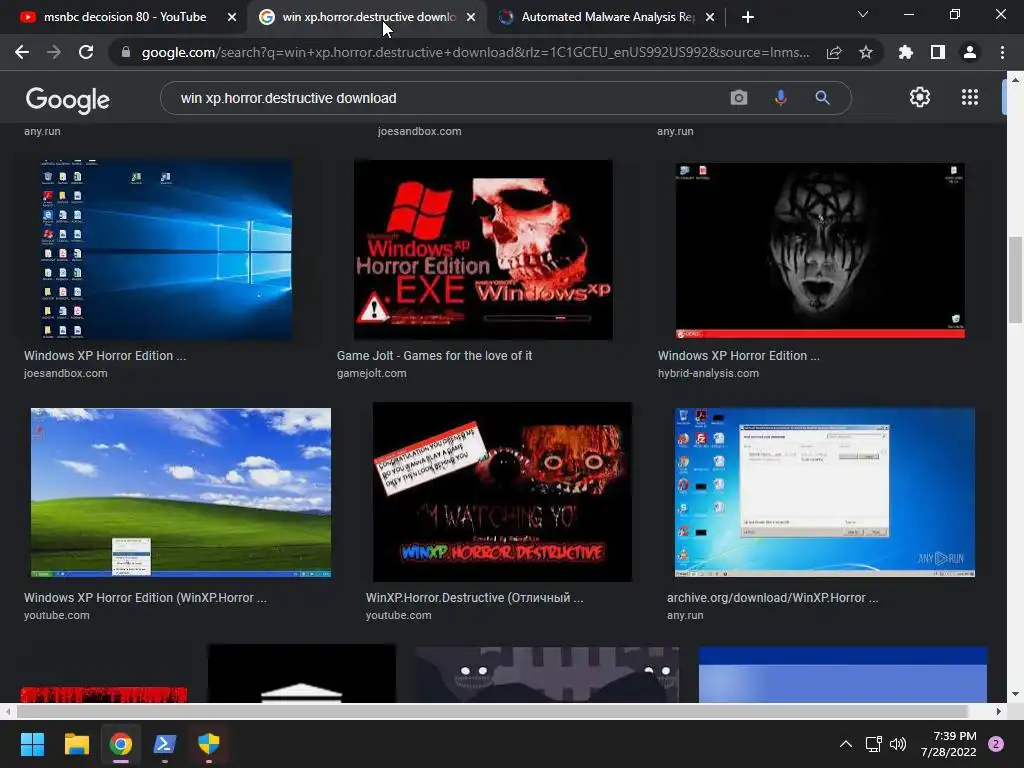Open network status tray icon
Viewport: 1024px width, 768px height.
point(873,744)
